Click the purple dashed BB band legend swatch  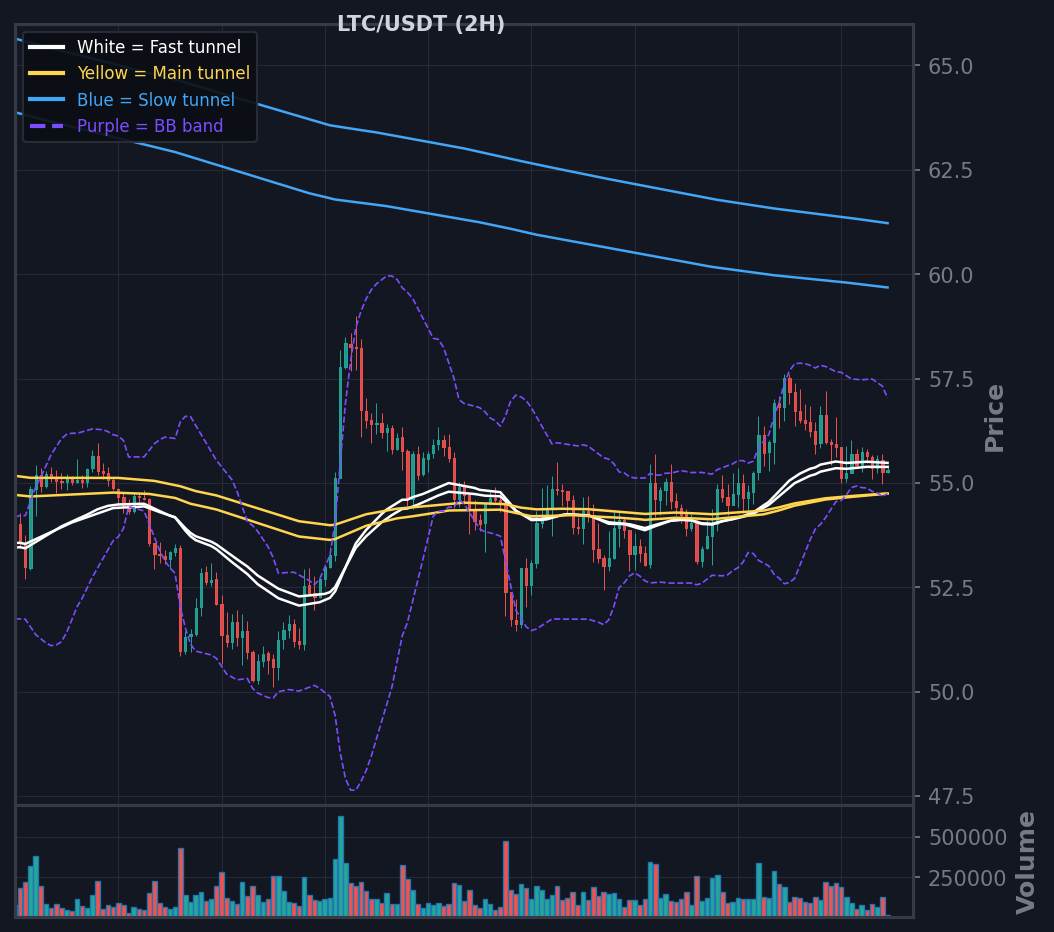(46, 126)
